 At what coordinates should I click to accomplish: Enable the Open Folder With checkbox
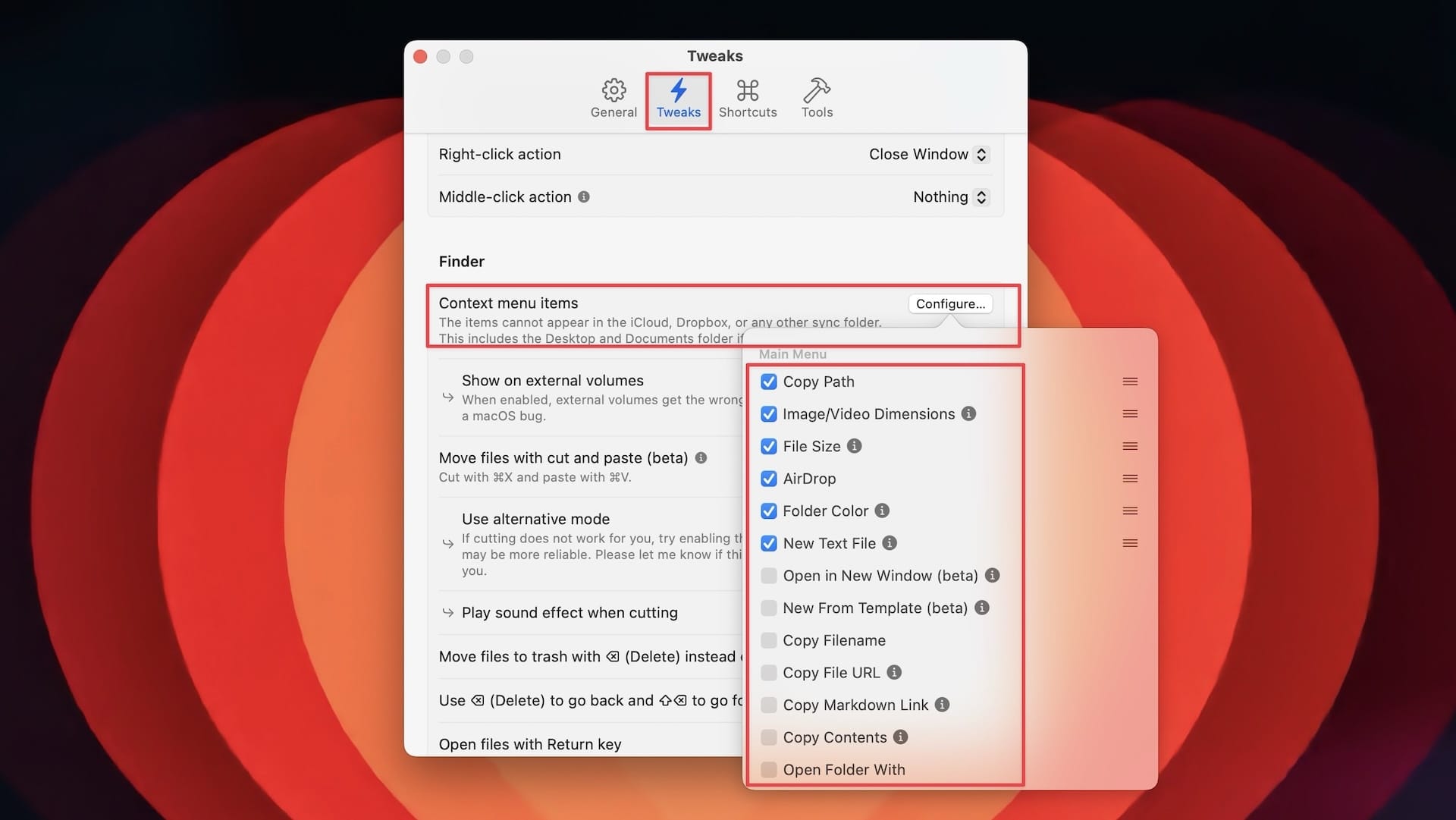tap(769, 770)
